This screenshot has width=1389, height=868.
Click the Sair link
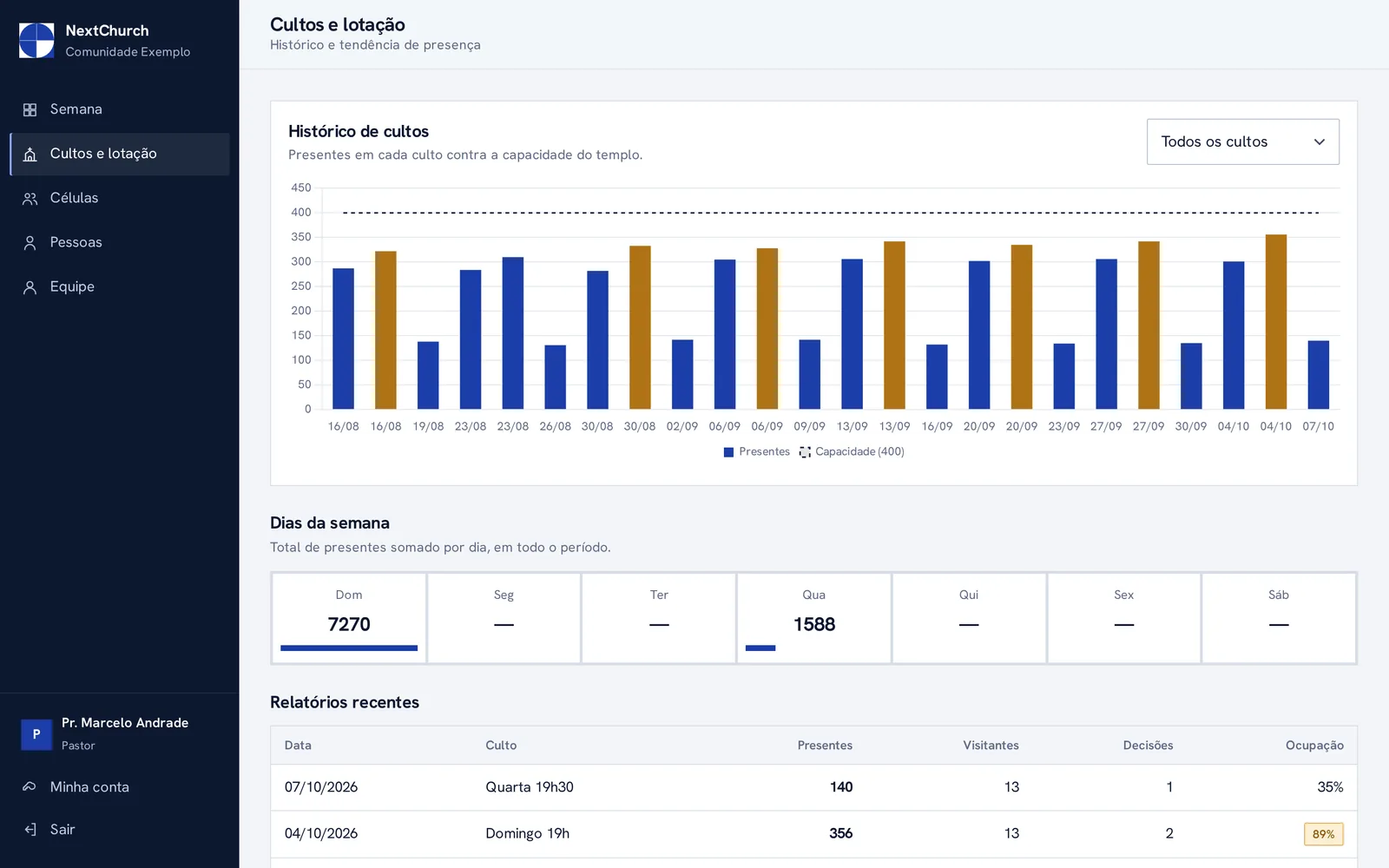point(120,829)
